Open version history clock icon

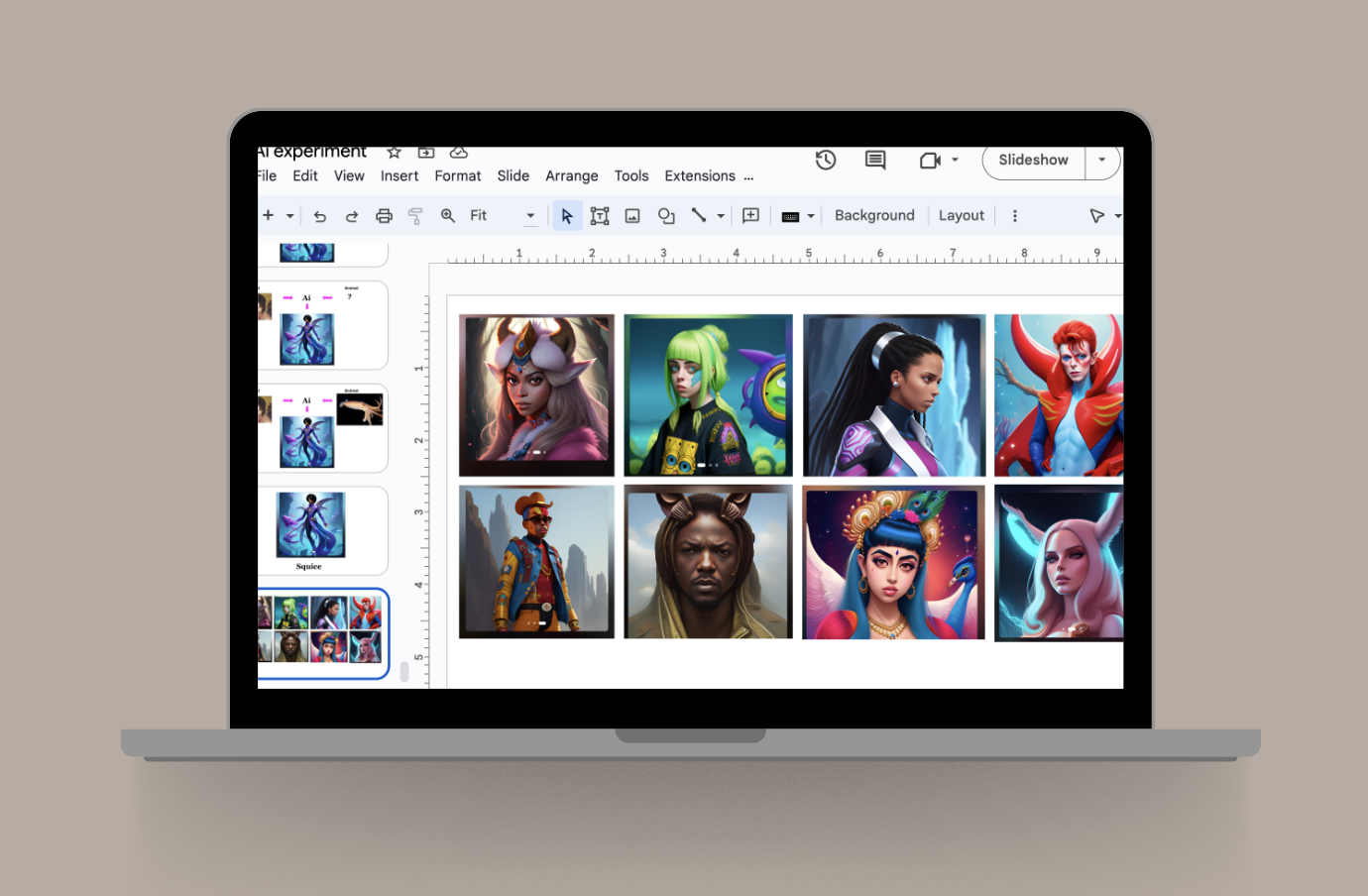(x=826, y=160)
